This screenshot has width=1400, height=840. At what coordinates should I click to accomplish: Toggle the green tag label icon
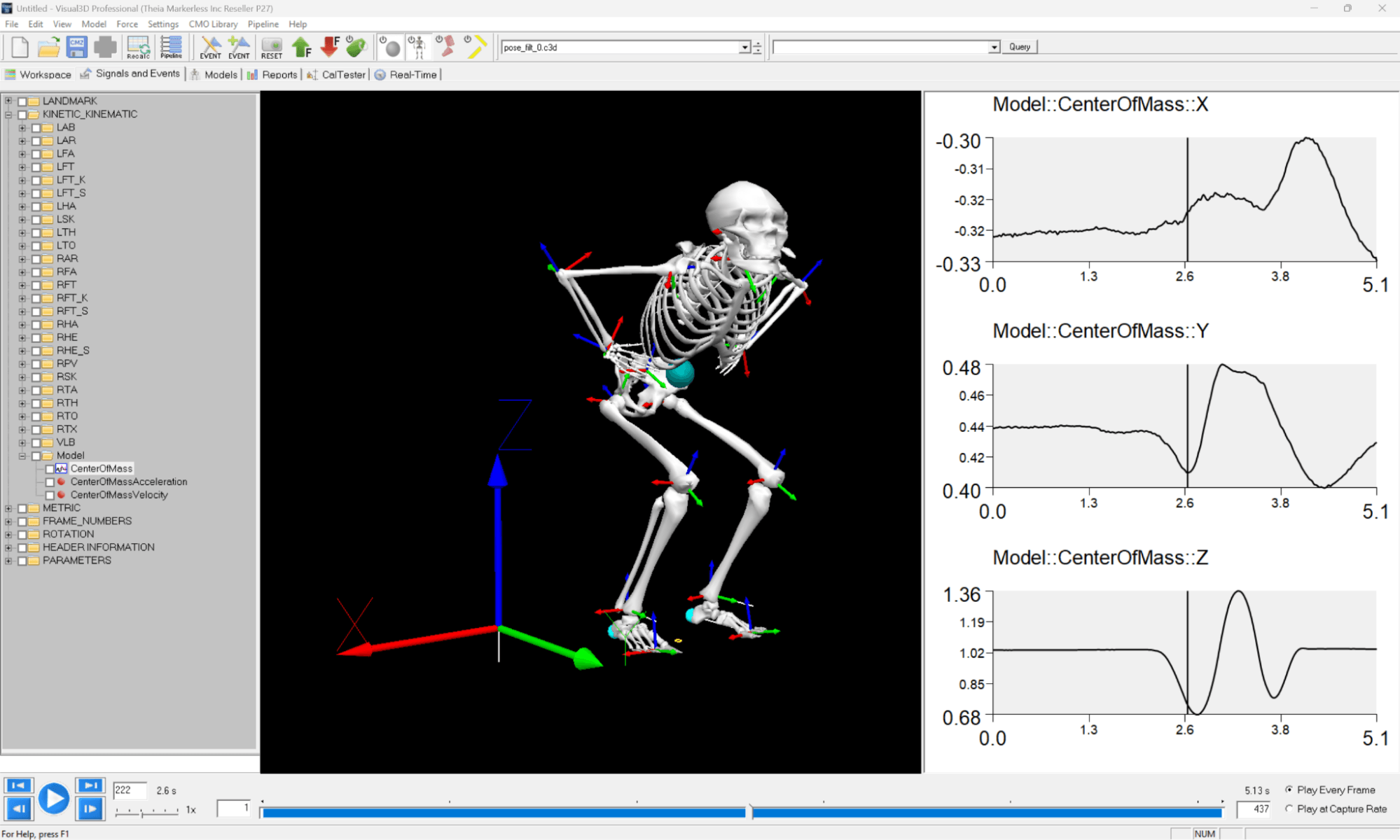click(356, 47)
